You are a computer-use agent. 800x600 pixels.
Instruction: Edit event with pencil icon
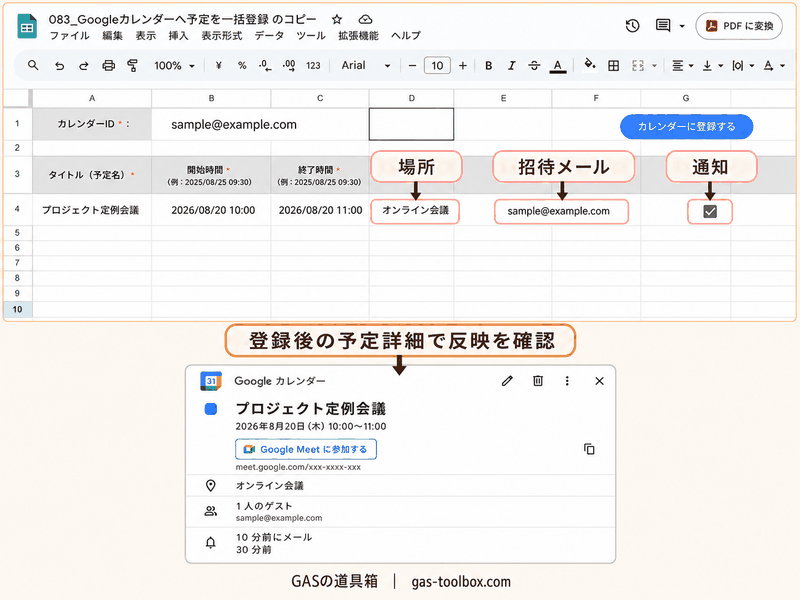click(507, 381)
